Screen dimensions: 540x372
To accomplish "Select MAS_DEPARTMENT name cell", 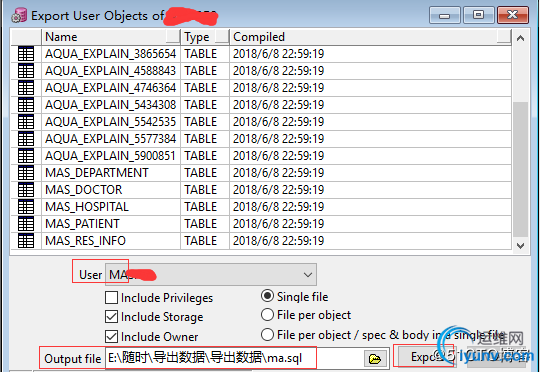I will [111, 173].
